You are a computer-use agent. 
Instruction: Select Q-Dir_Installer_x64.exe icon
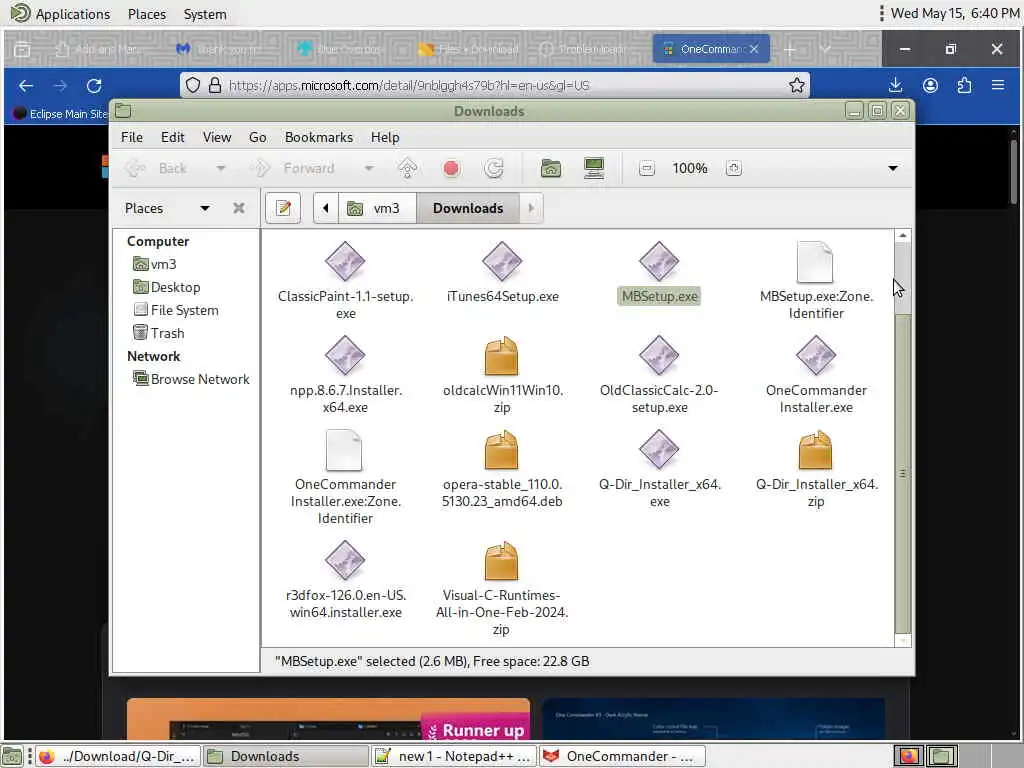coord(659,450)
